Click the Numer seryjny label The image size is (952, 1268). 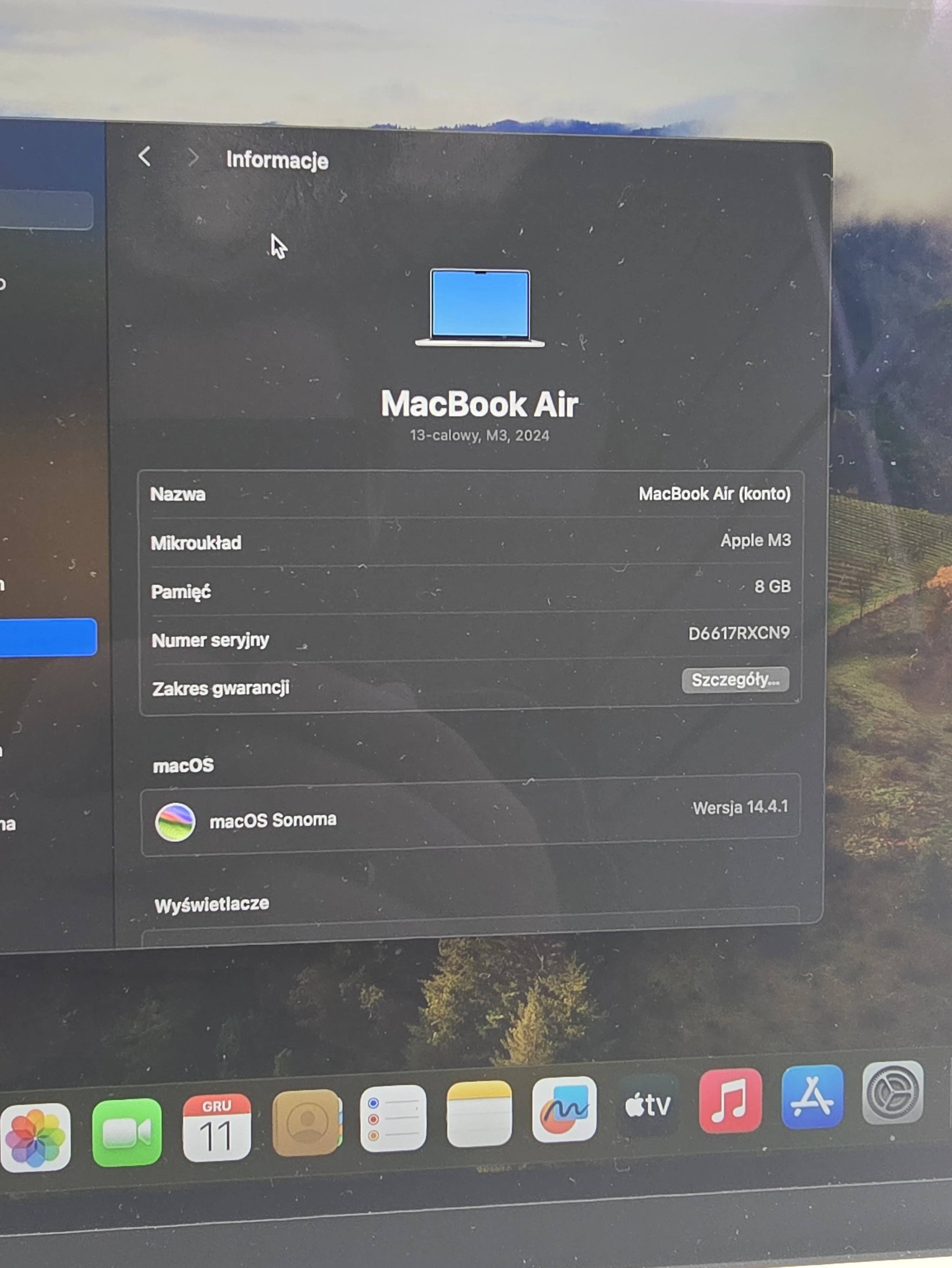pyautogui.click(x=210, y=640)
